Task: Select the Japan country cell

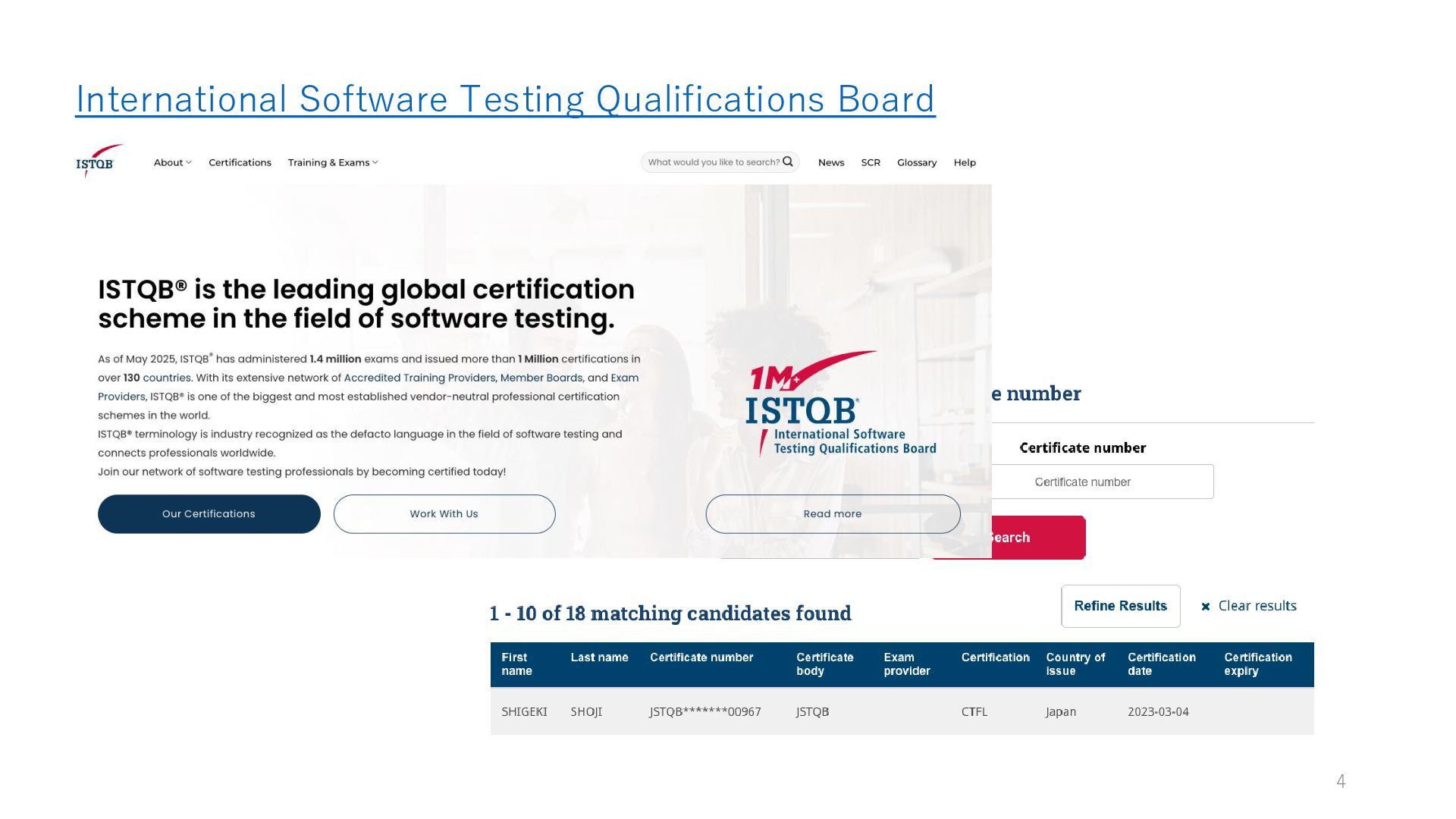Action: click(x=1061, y=712)
